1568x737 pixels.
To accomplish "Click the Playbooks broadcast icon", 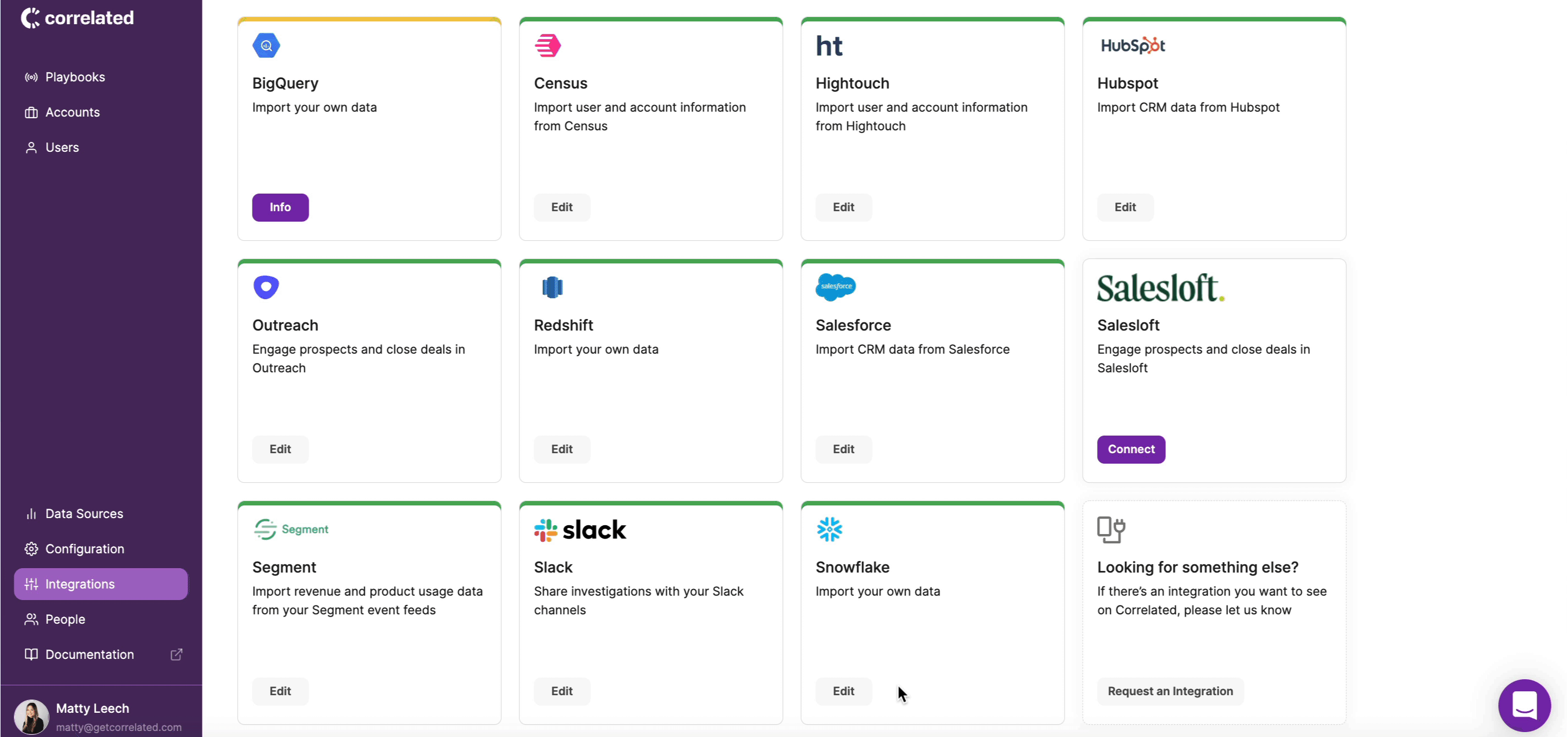I will pyautogui.click(x=31, y=78).
